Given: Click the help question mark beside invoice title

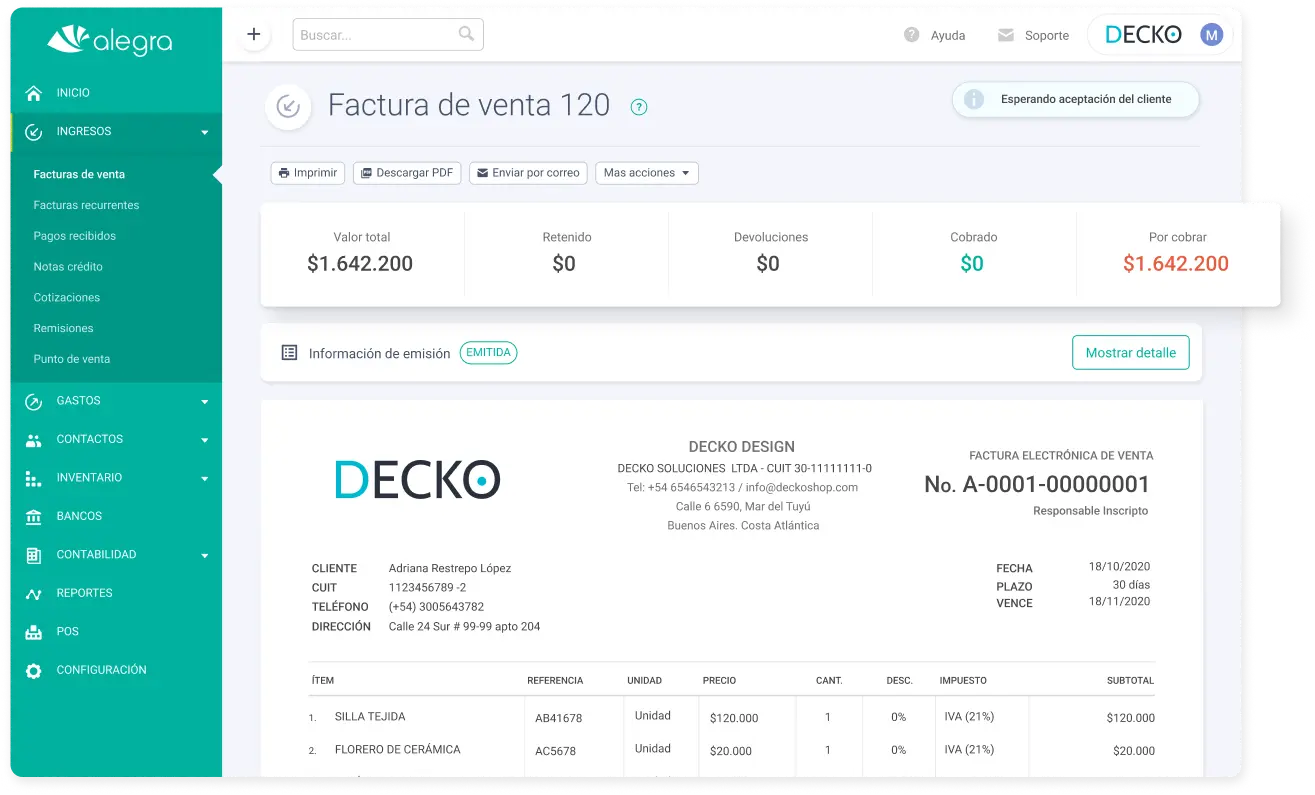Looking at the screenshot, I should pyautogui.click(x=639, y=107).
